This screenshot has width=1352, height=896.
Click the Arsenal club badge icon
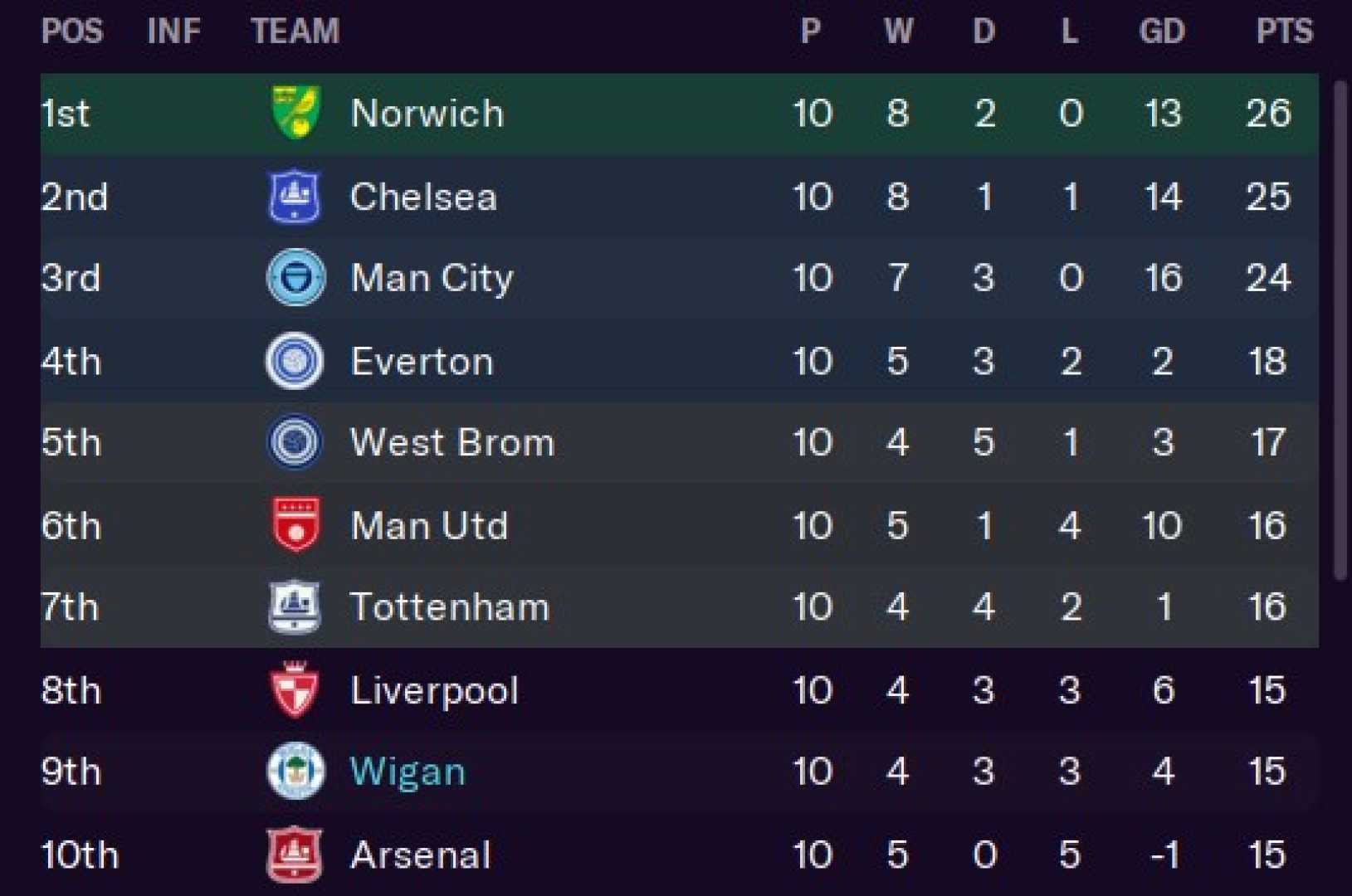point(295,855)
